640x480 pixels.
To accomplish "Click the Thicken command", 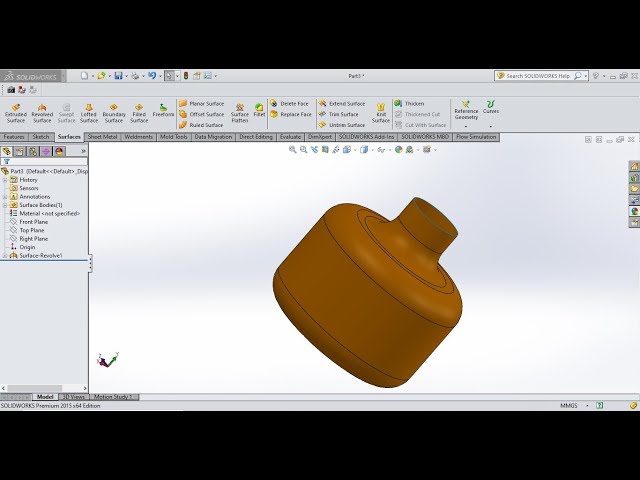I will point(409,104).
